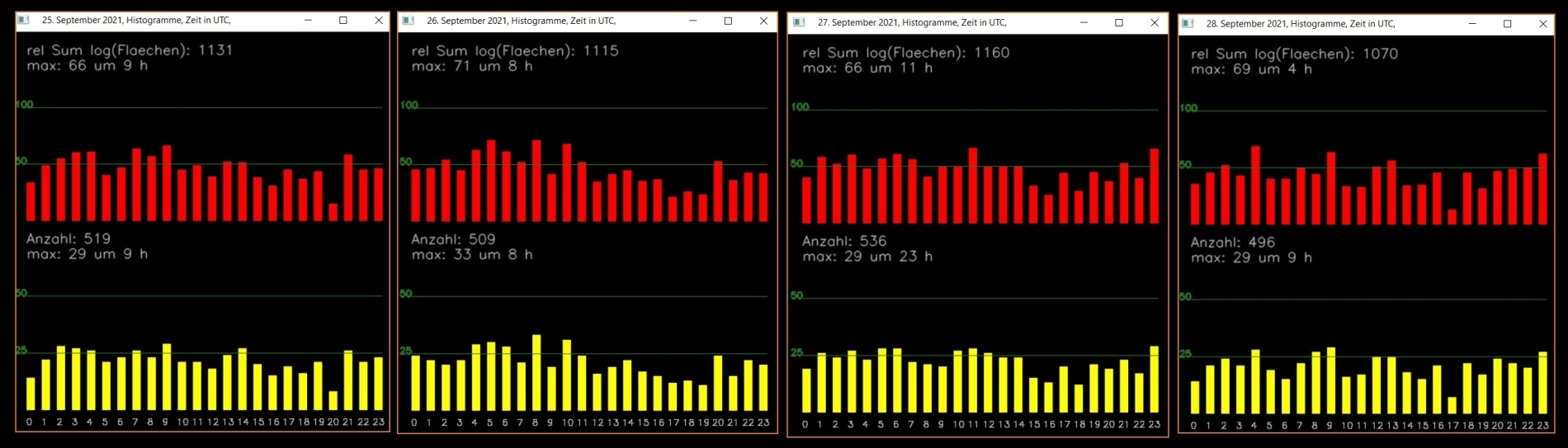Select title '26. September 2021, Histogramme, Zeit in UTC'
Viewport: 1568px width, 448px height.
521,21
